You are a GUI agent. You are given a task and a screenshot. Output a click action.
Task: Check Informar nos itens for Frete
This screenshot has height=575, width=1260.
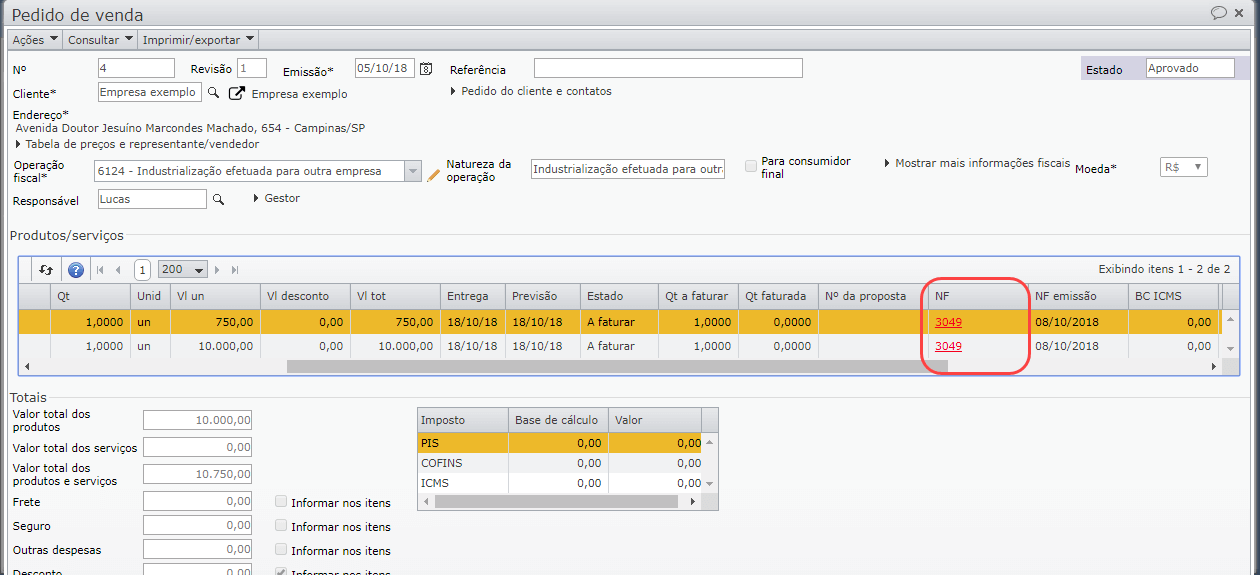coord(281,502)
